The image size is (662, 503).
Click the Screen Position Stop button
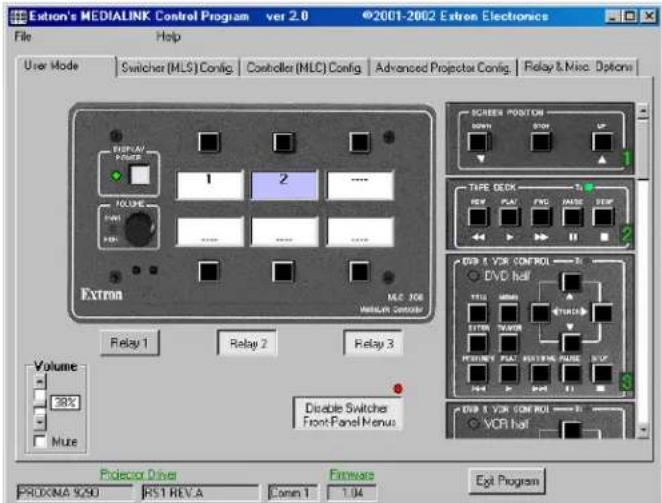[x=541, y=142]
